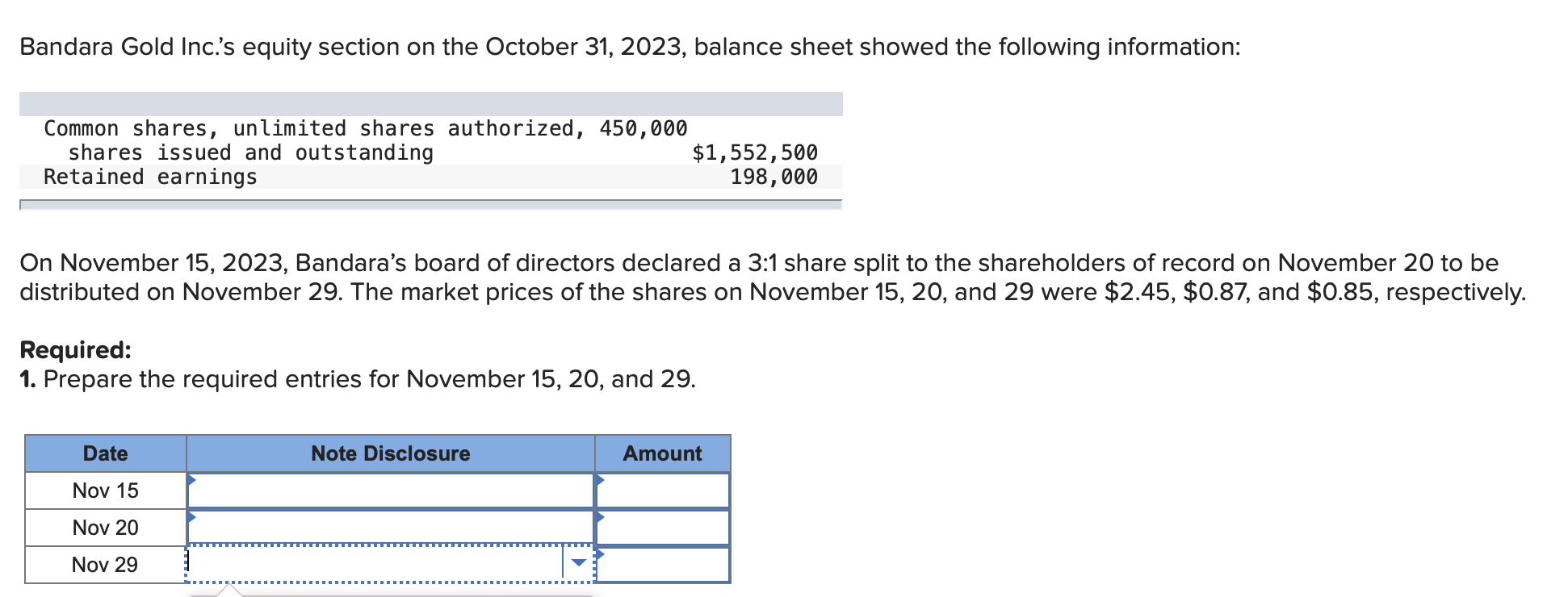The image size is (1568, 597).
Task: Open the Note Disclosure dropdown for Nov 29
Action: point(578,564)
